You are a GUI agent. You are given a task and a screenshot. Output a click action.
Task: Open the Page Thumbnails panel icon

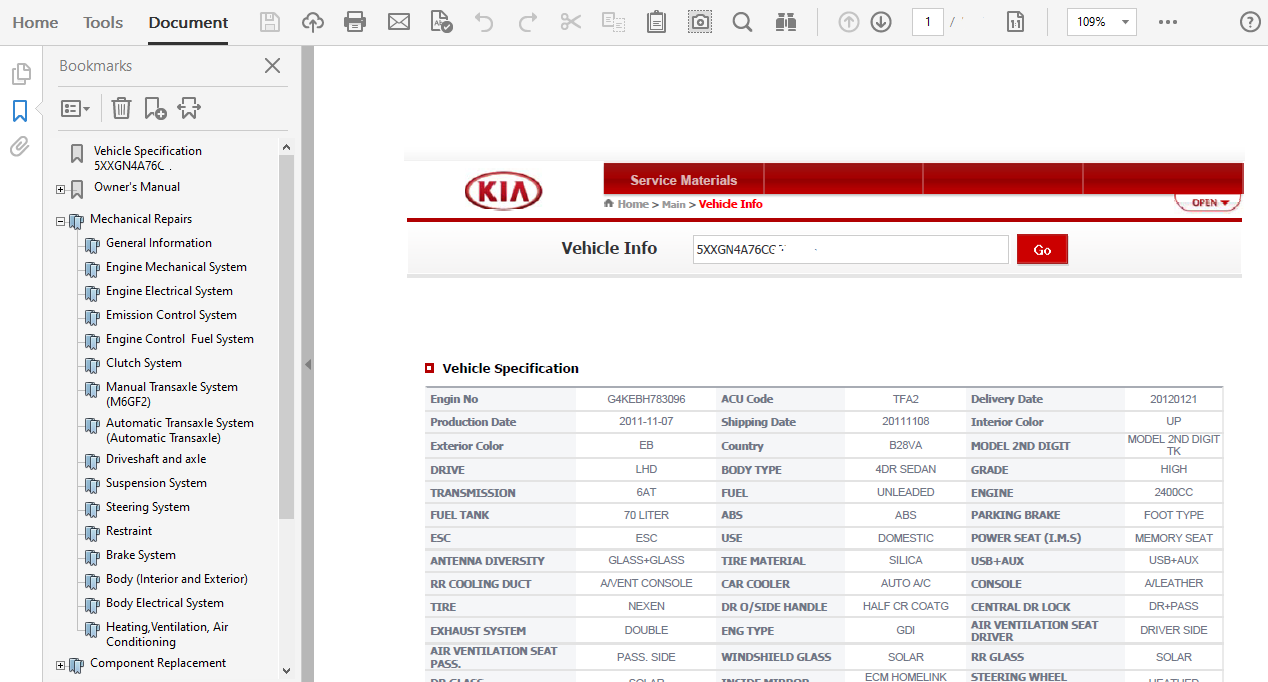(x=20, y=74)
